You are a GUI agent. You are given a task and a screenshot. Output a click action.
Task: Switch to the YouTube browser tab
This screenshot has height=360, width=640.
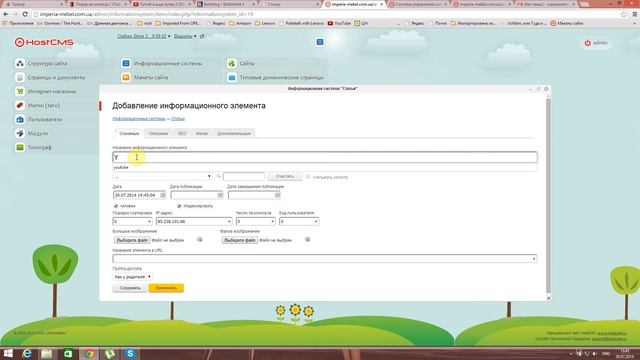click(162, 4)
